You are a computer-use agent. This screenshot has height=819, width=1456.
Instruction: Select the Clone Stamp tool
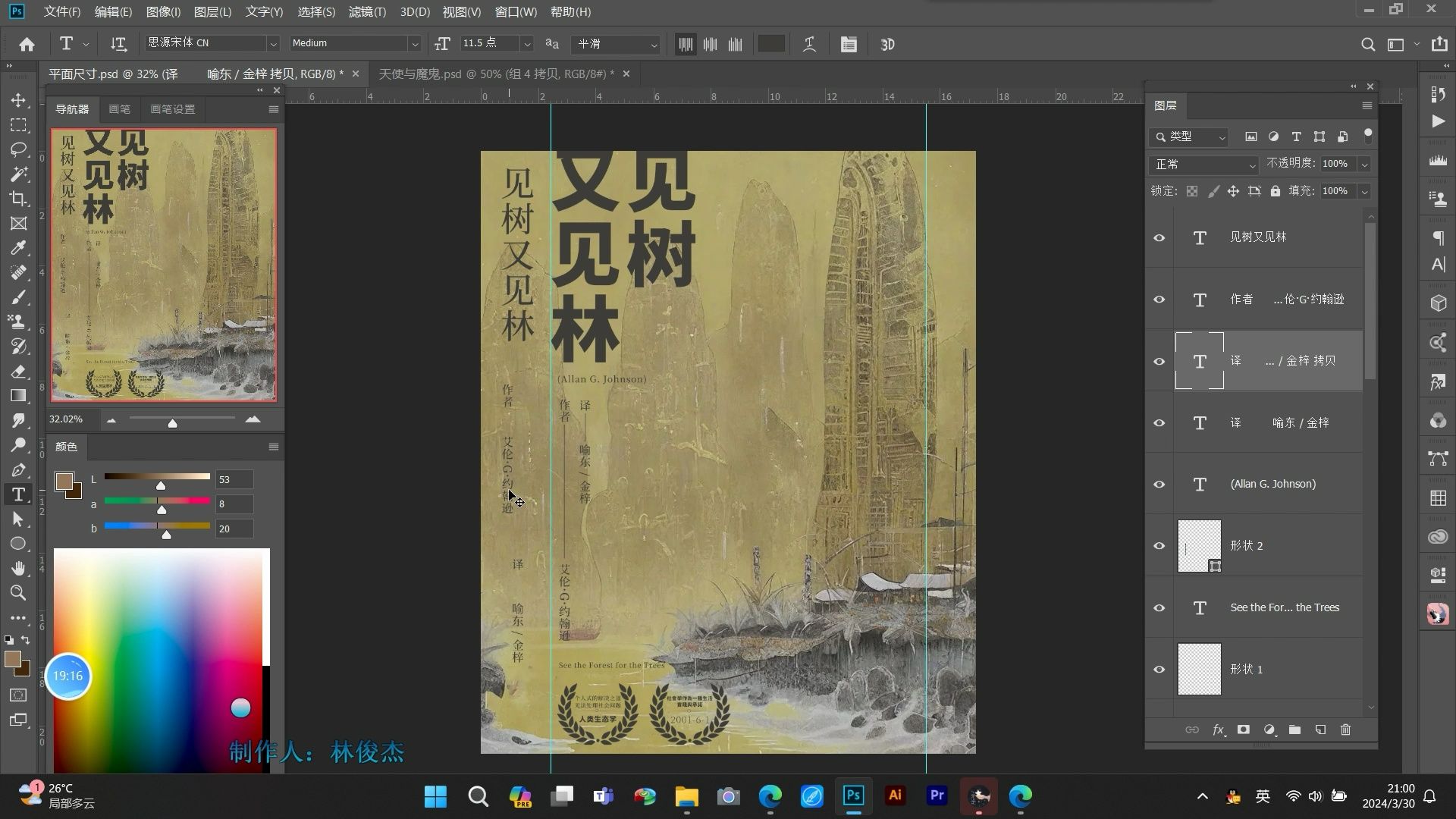(x=18, y=322)
